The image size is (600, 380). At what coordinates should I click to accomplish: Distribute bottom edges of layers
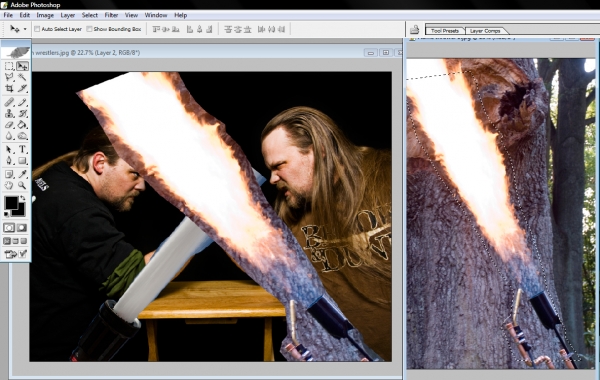pos(248,29)
